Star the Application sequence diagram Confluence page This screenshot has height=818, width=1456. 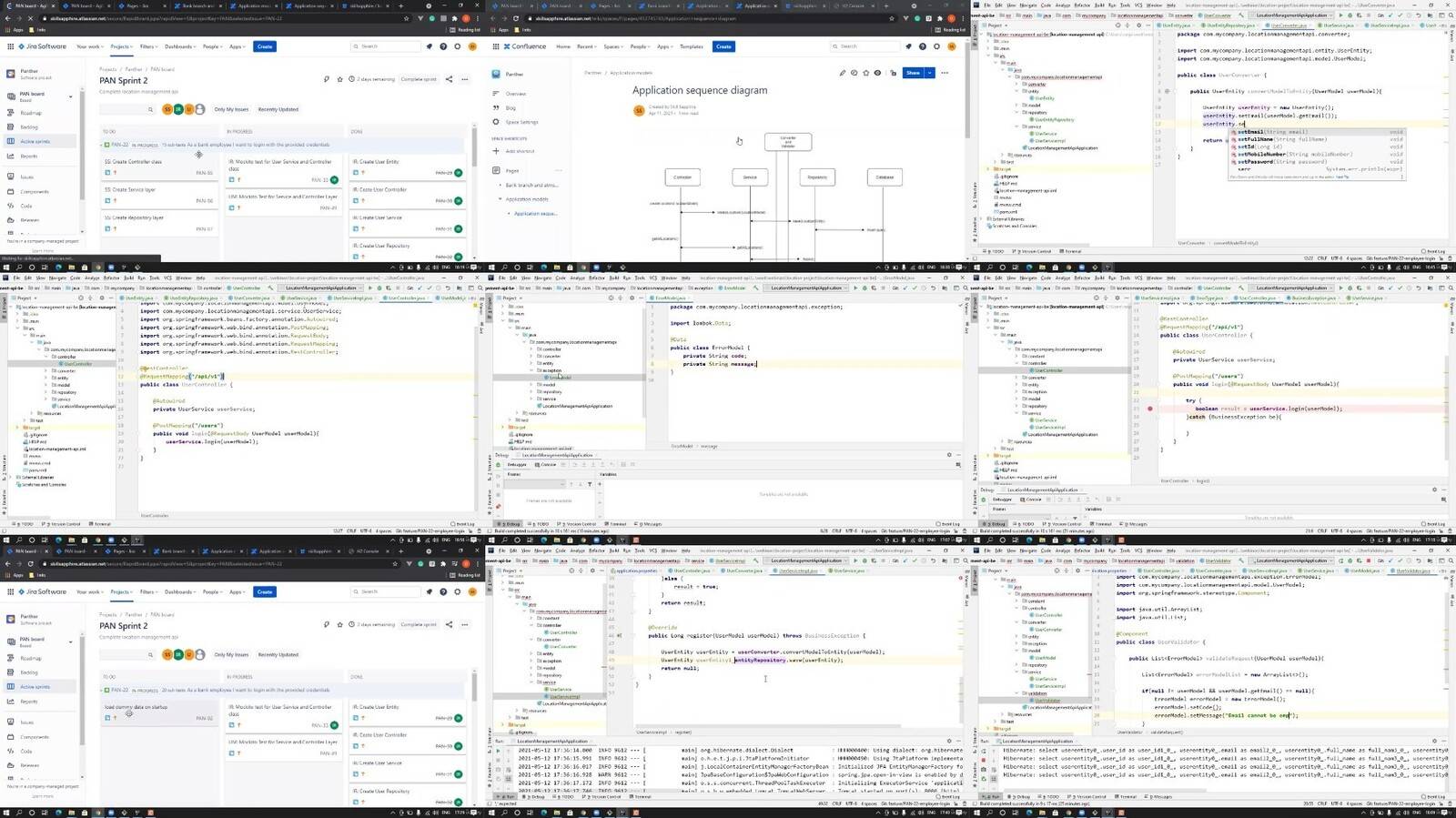point(865,73)
